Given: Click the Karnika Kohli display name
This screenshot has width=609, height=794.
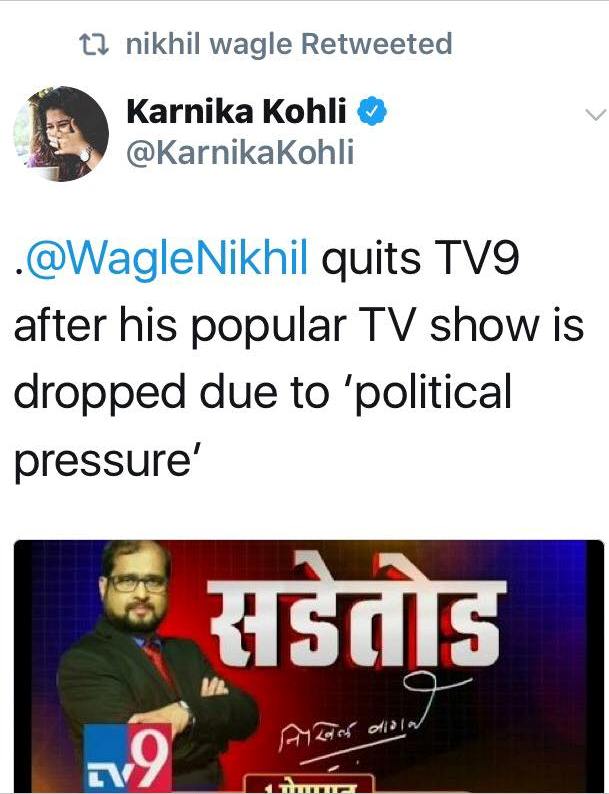Looking at the screenshot, I should tap(236, 111).
